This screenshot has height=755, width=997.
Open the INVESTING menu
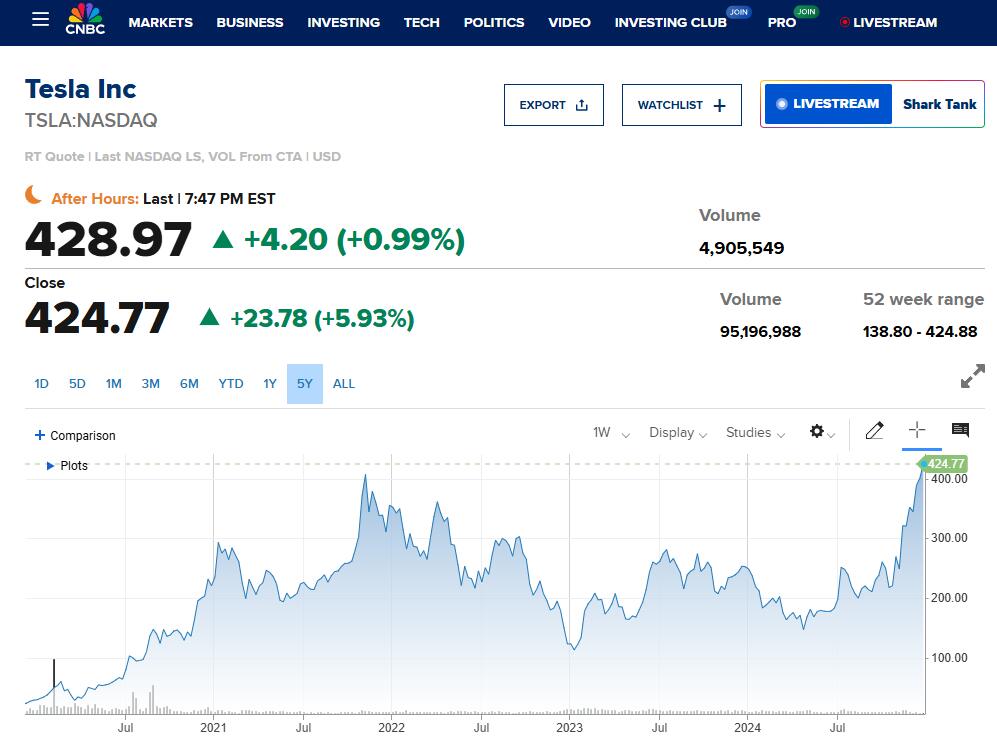(x=343, y=22)
